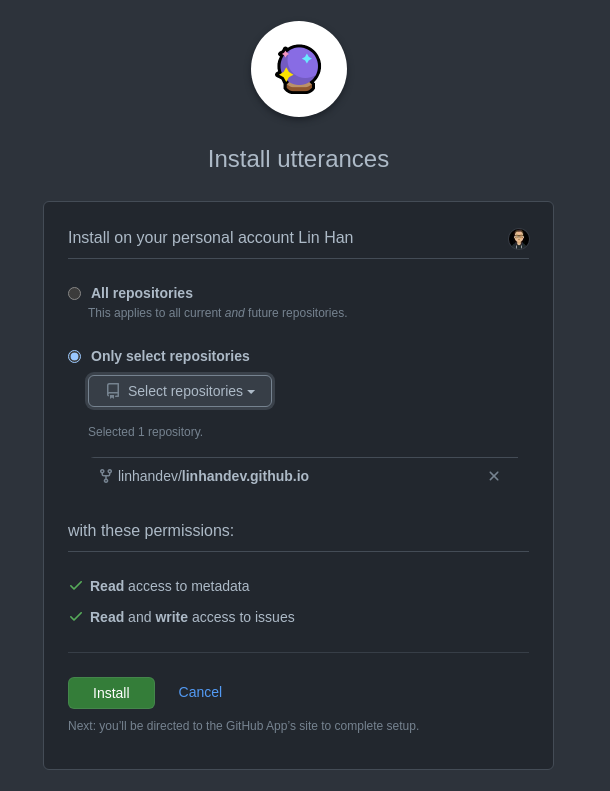Click the linhandev/linhandev.github.io repository name
This screenshot has width=610, height=791.
pos(213,476)
